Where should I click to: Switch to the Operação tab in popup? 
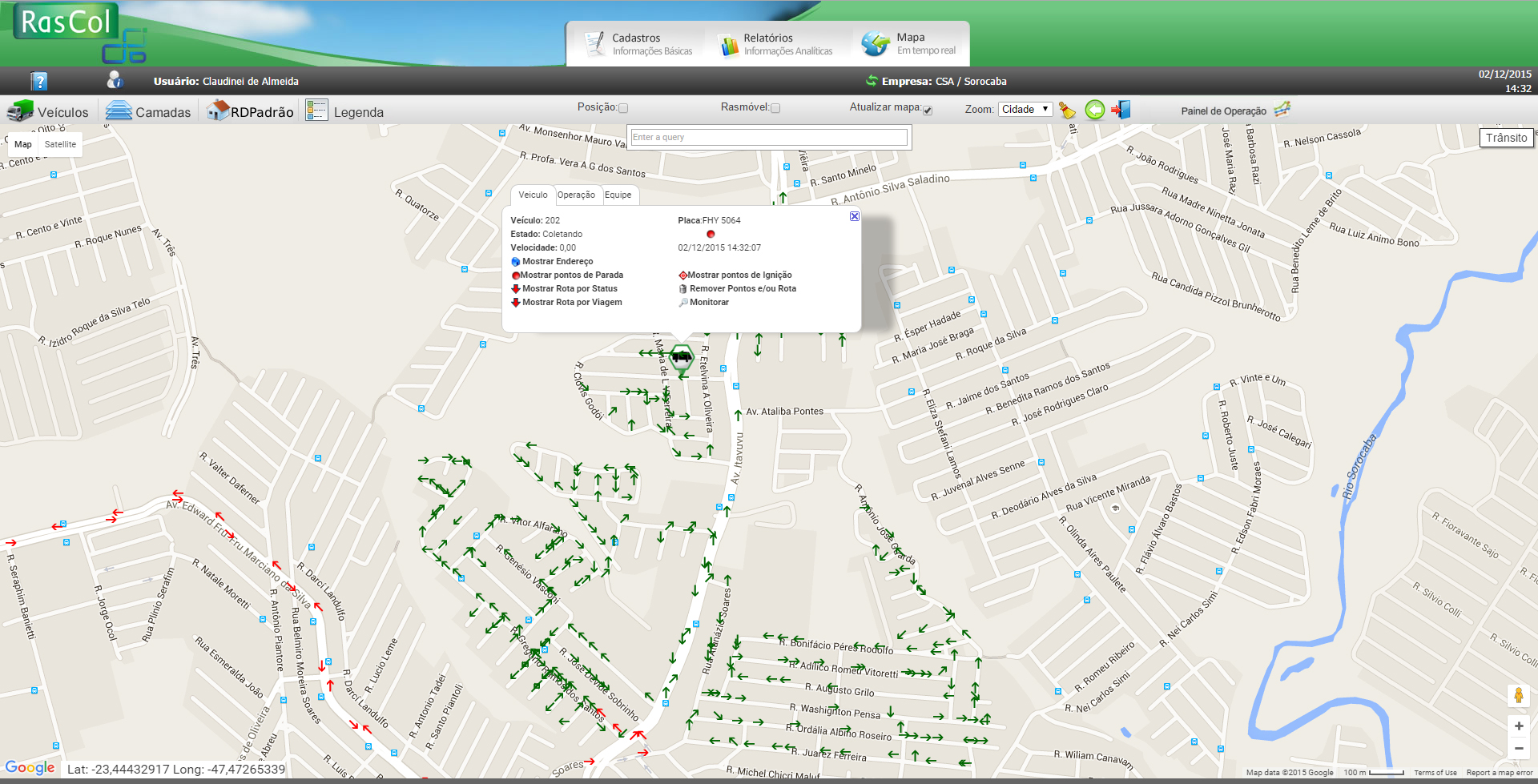(576, 195)
